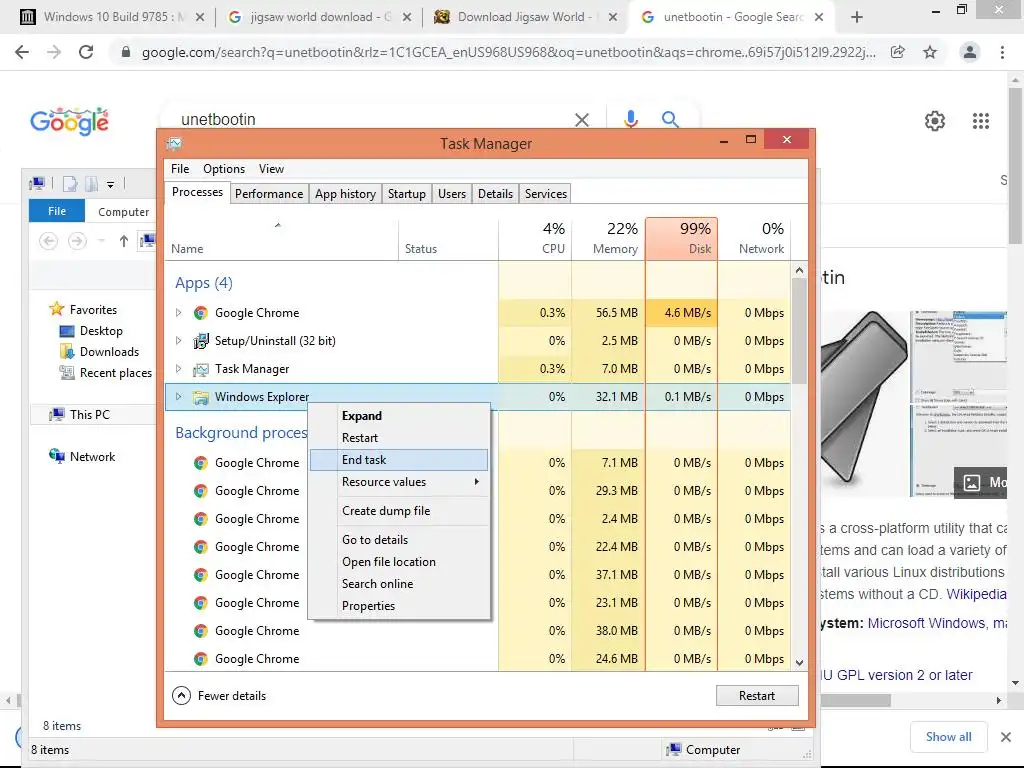Open the View menu in Task Manager

click(x=271, y=168)
